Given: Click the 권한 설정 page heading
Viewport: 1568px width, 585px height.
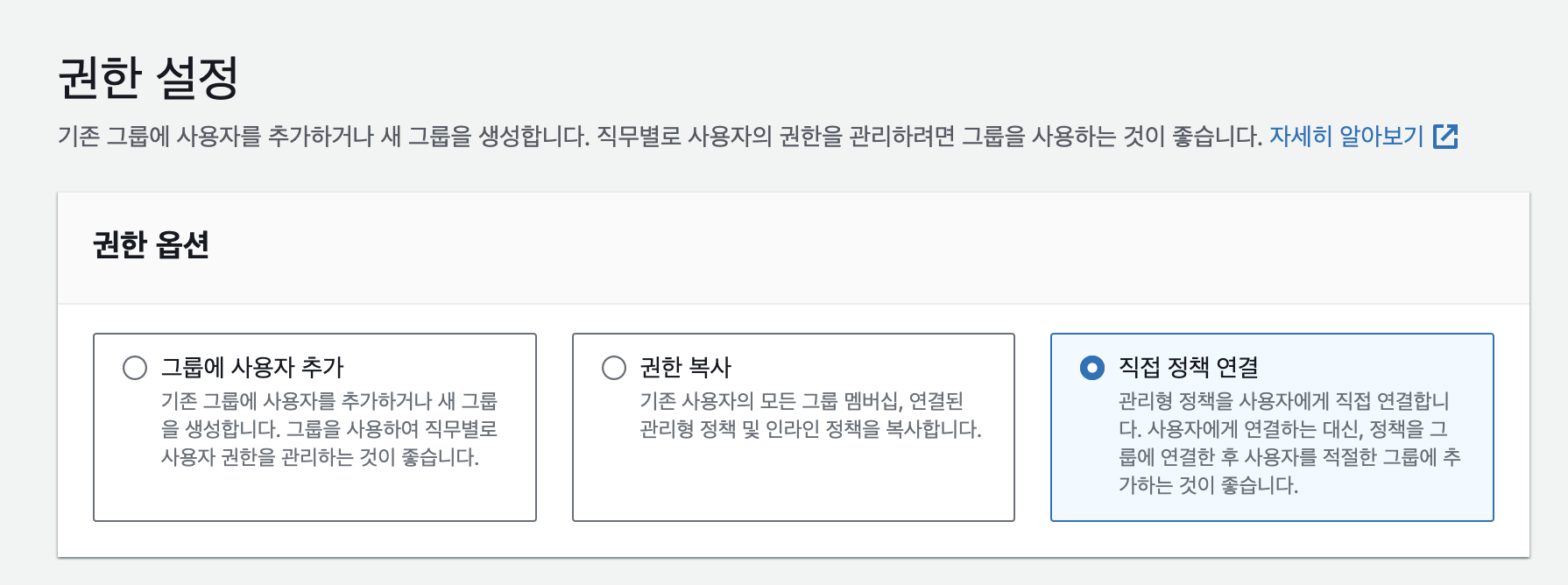Looking at the screenshot, I should pyautogui.click(x=148, y=78).
